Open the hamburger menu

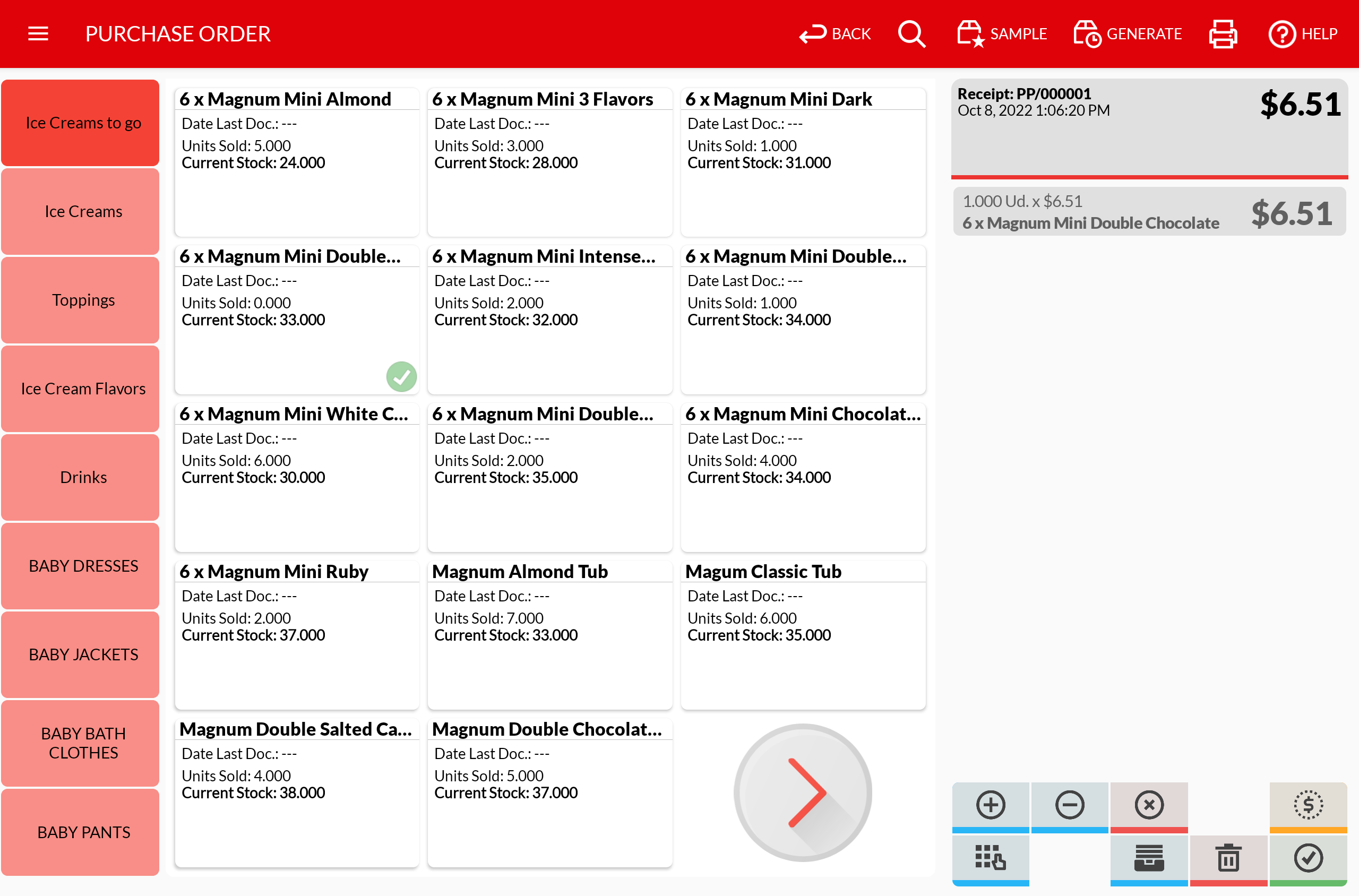tap(38, 34)
